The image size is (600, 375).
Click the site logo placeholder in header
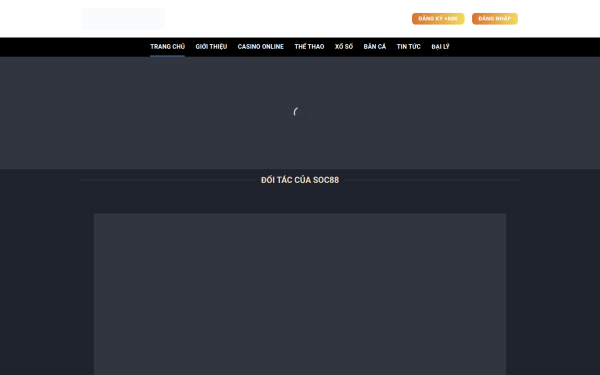123,19
